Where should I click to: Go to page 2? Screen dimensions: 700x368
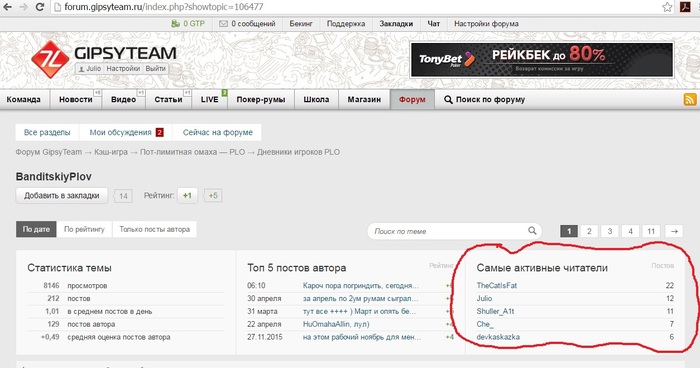589,231
